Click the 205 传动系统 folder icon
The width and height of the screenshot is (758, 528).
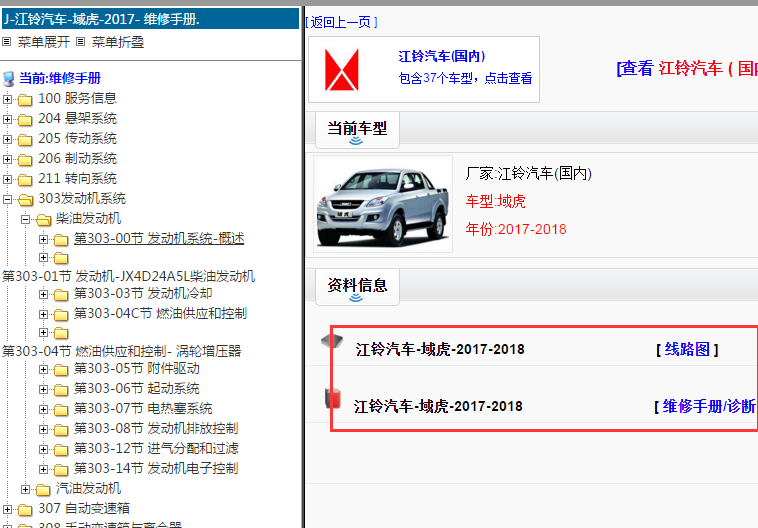(x=25, y=140)
